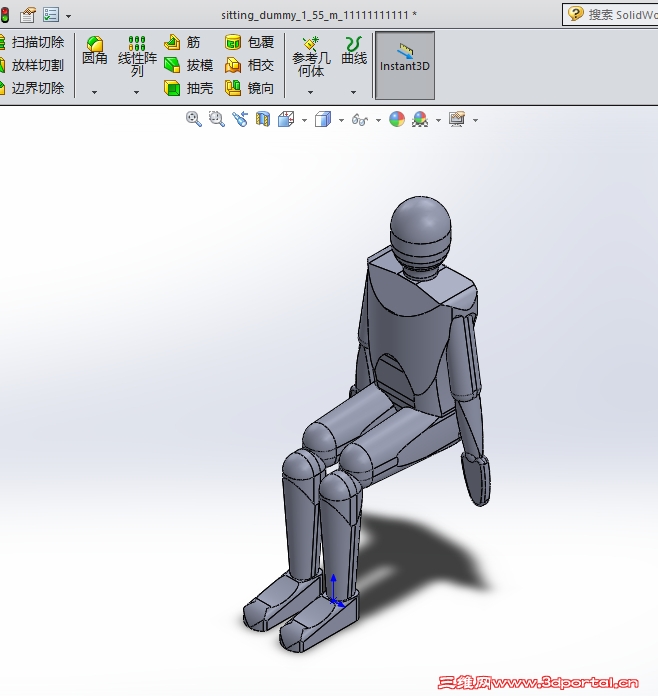Expand the Hide/Show Items dropdown arrow

tap(378, 120)
